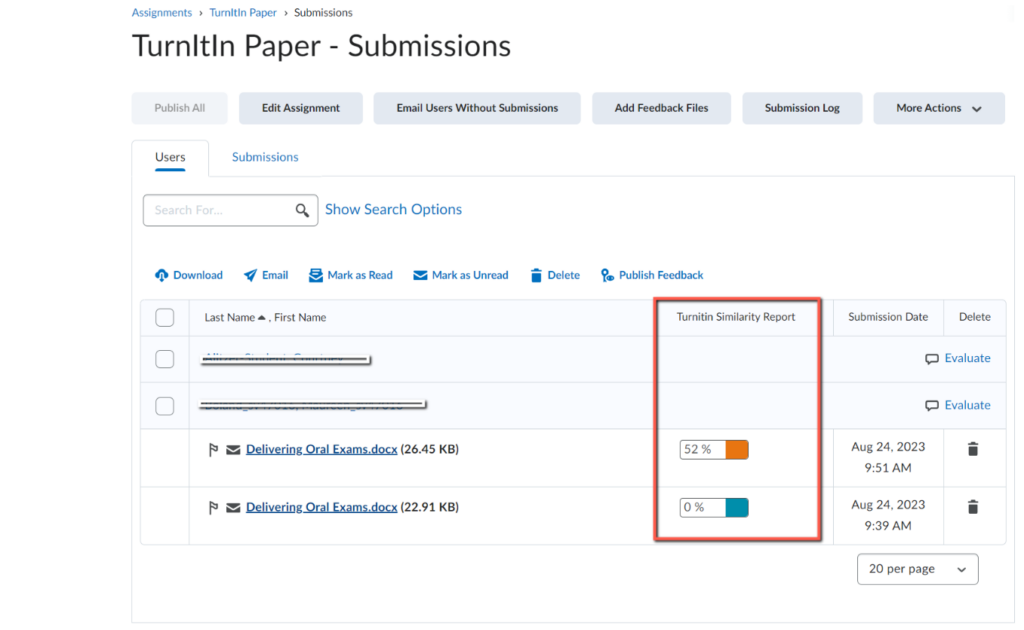Image resolution: width=1024 pixels, height=630 pixels.
Task: Flag the first Delivering Oral Exams submission
Action: tap(214, 448)
